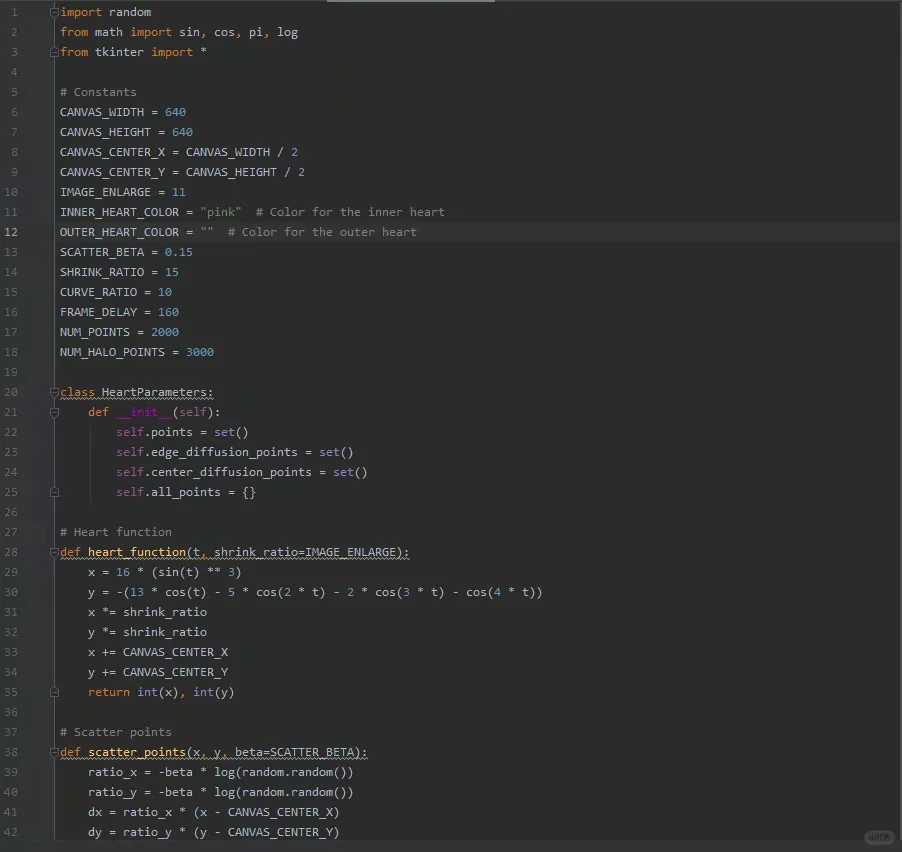Click the fold end marker beside 'from tkinter import *'
This screenshot has height=852, width=902.
pos(54,52)
